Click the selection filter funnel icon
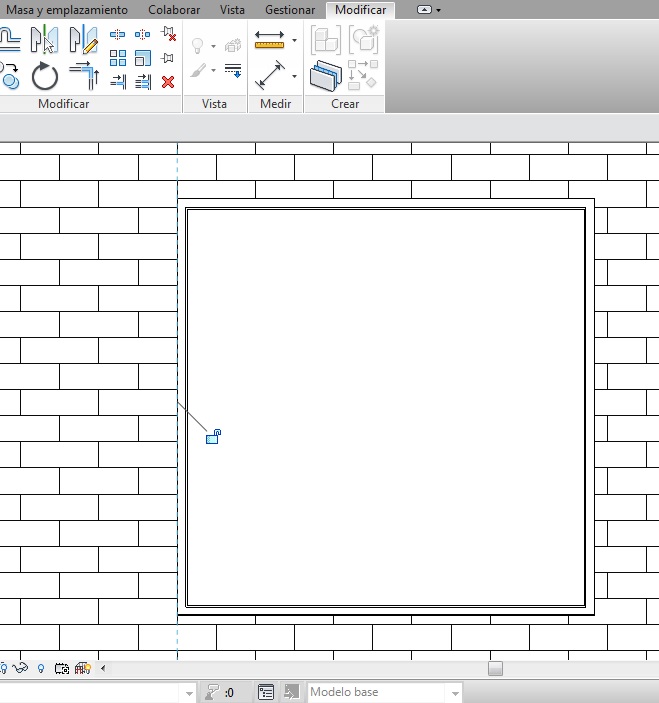The width and height of the screenshot is (659, 703). pos(212,692)
